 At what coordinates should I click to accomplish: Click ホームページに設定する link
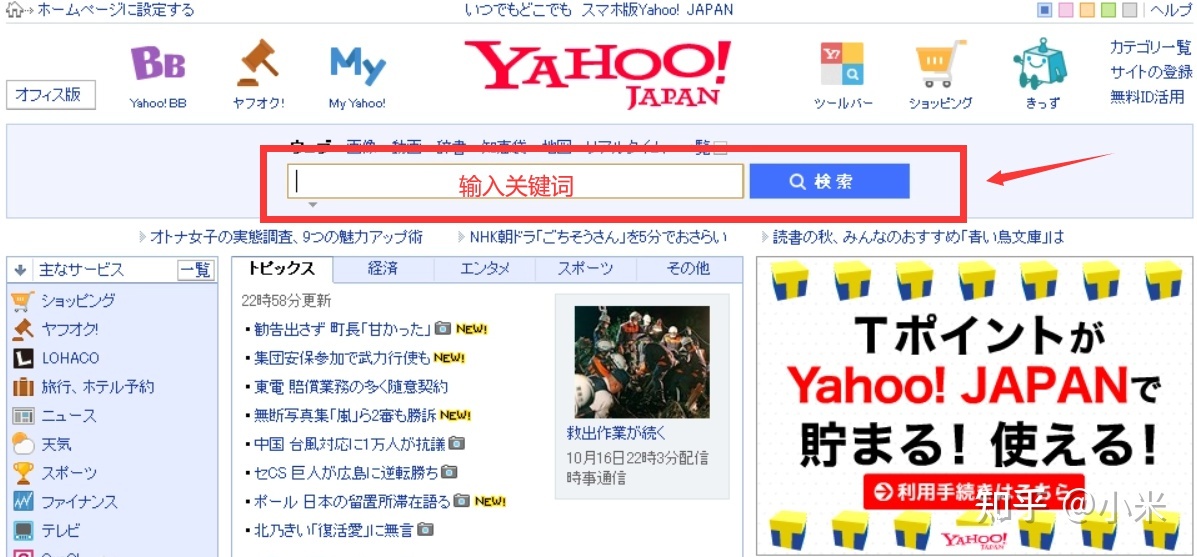[115, 11]
